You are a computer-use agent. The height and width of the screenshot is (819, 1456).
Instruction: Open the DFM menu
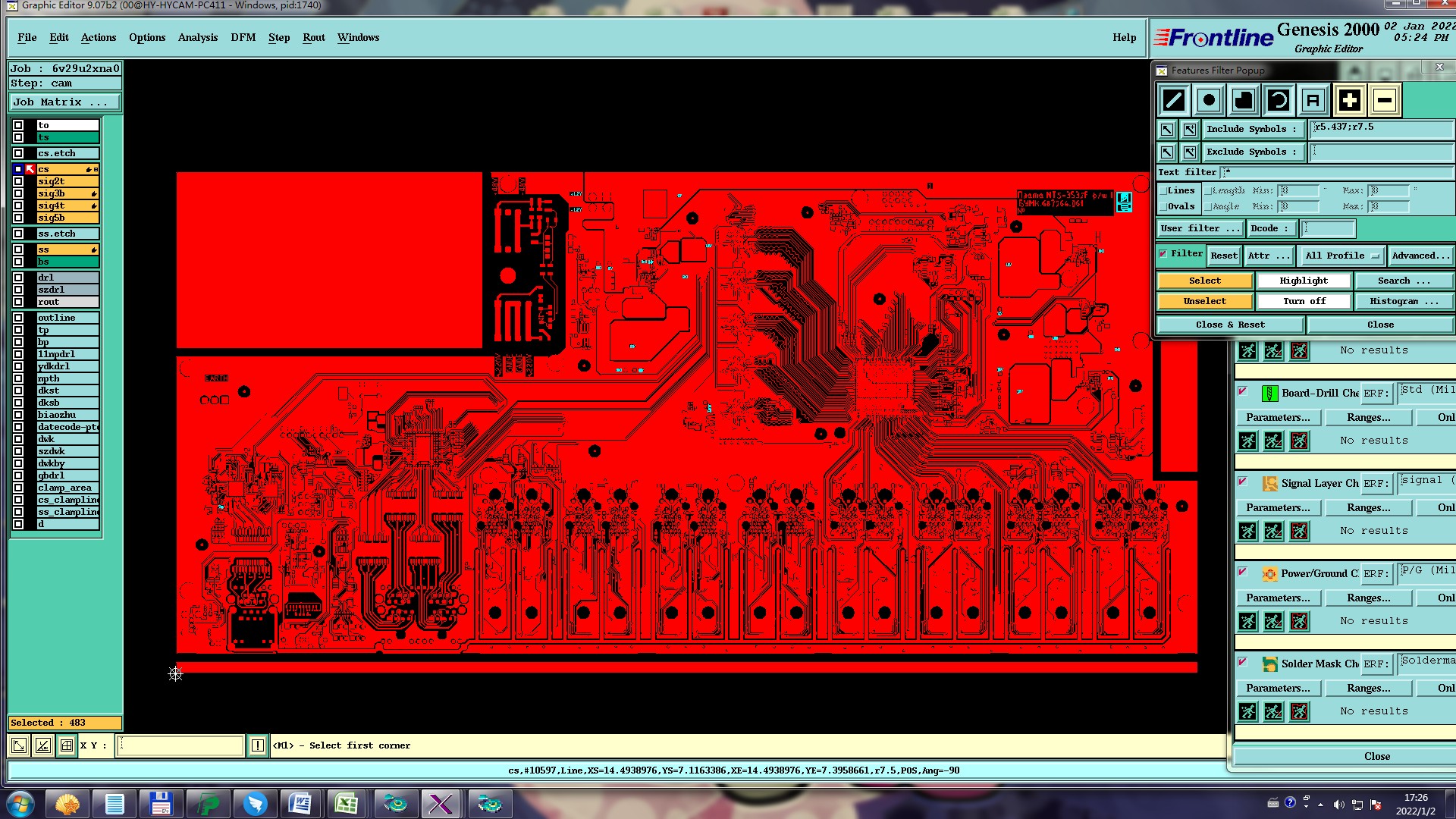pyautogui.click(x=243, y=37)
